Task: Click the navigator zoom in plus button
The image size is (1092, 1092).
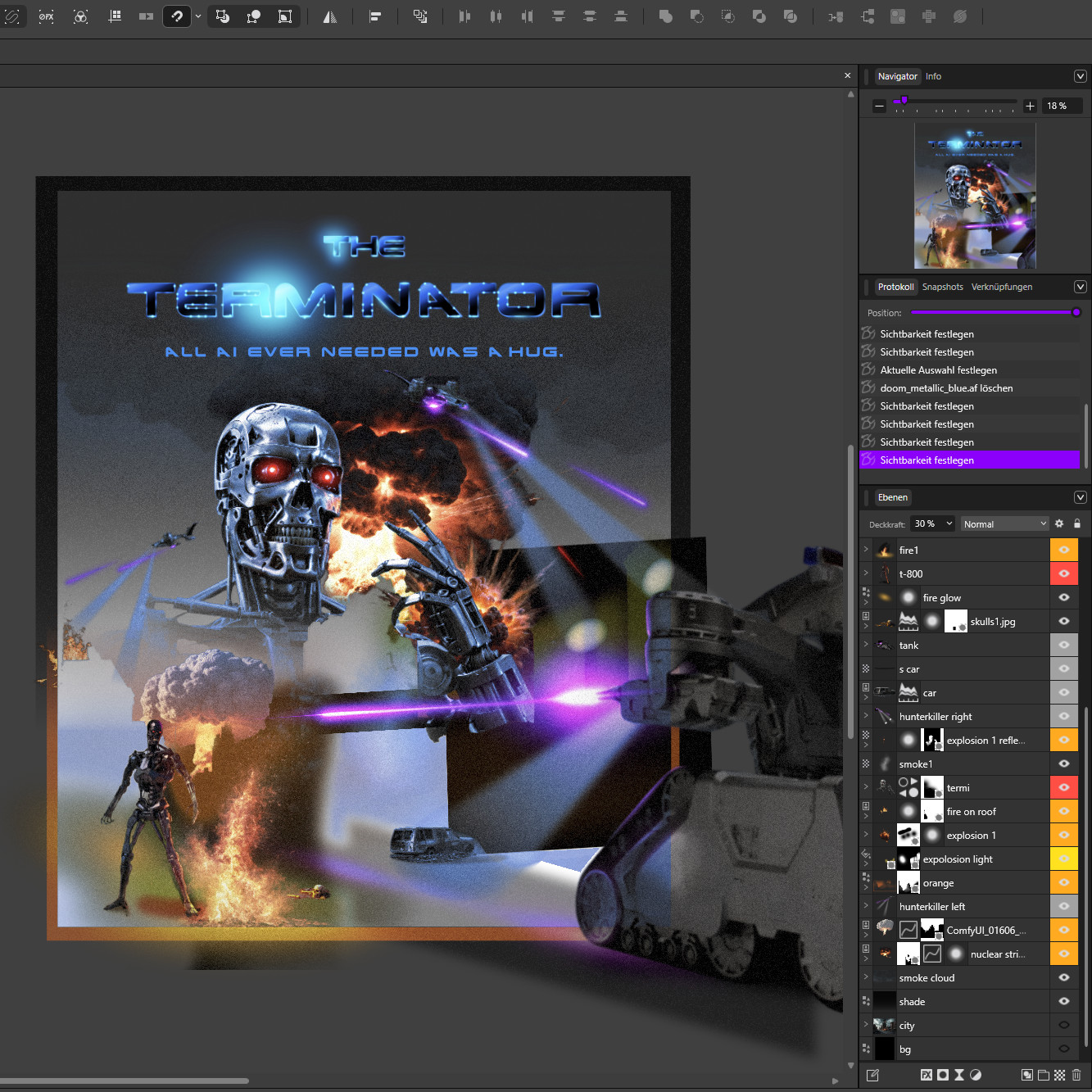Action: tap(1031, 106)
